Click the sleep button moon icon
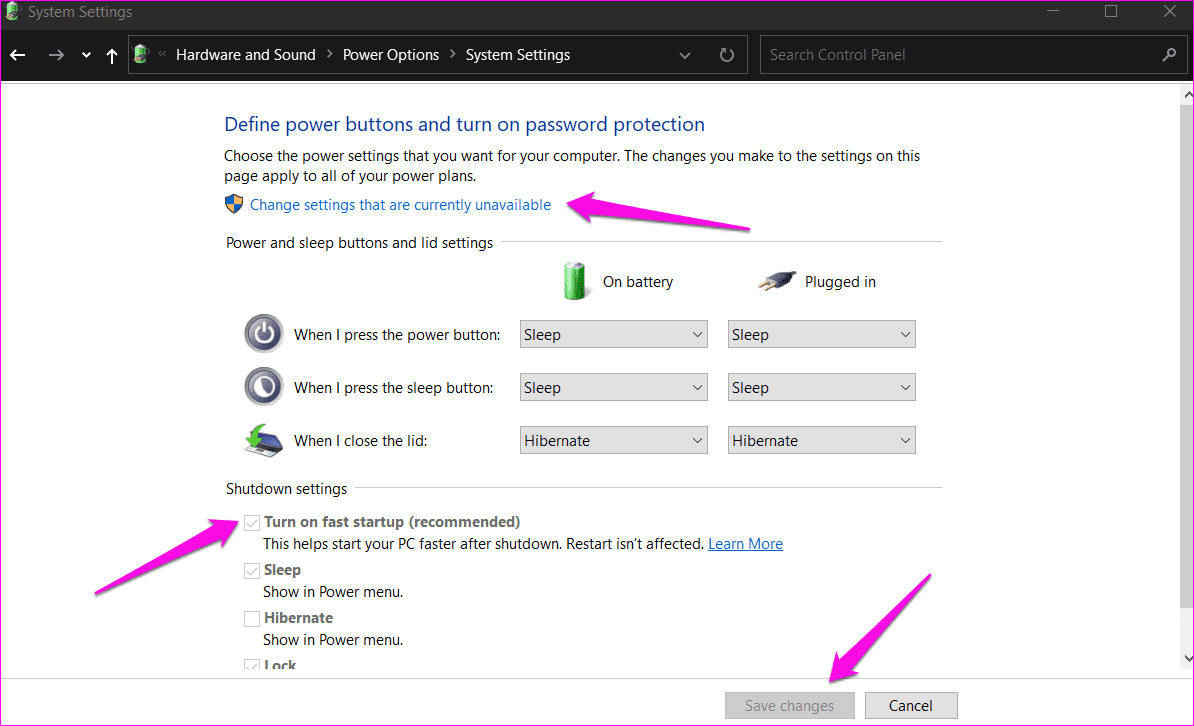 pos(263,387)
